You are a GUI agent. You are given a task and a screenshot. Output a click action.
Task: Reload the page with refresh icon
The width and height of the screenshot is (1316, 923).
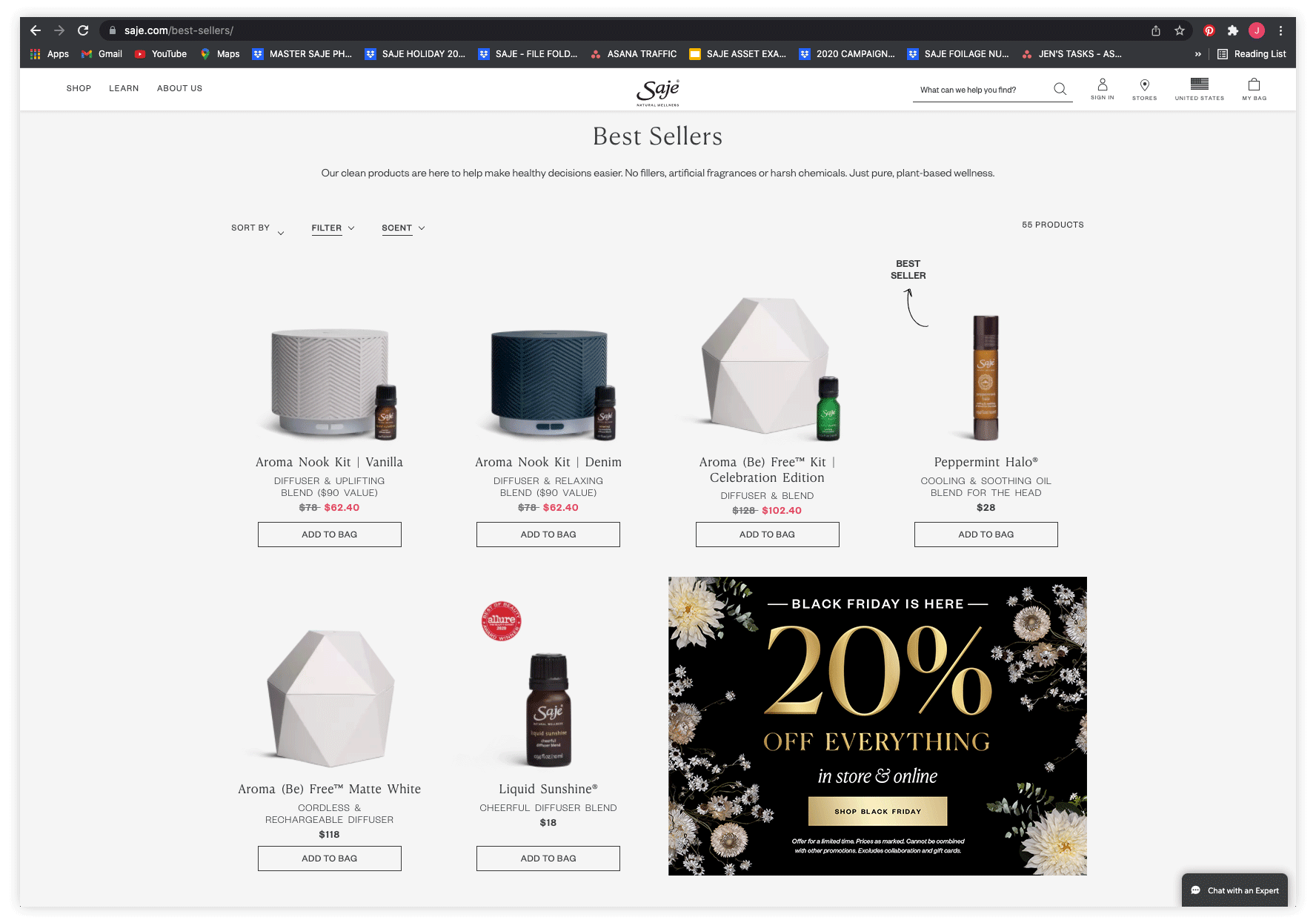click(83, 30)
